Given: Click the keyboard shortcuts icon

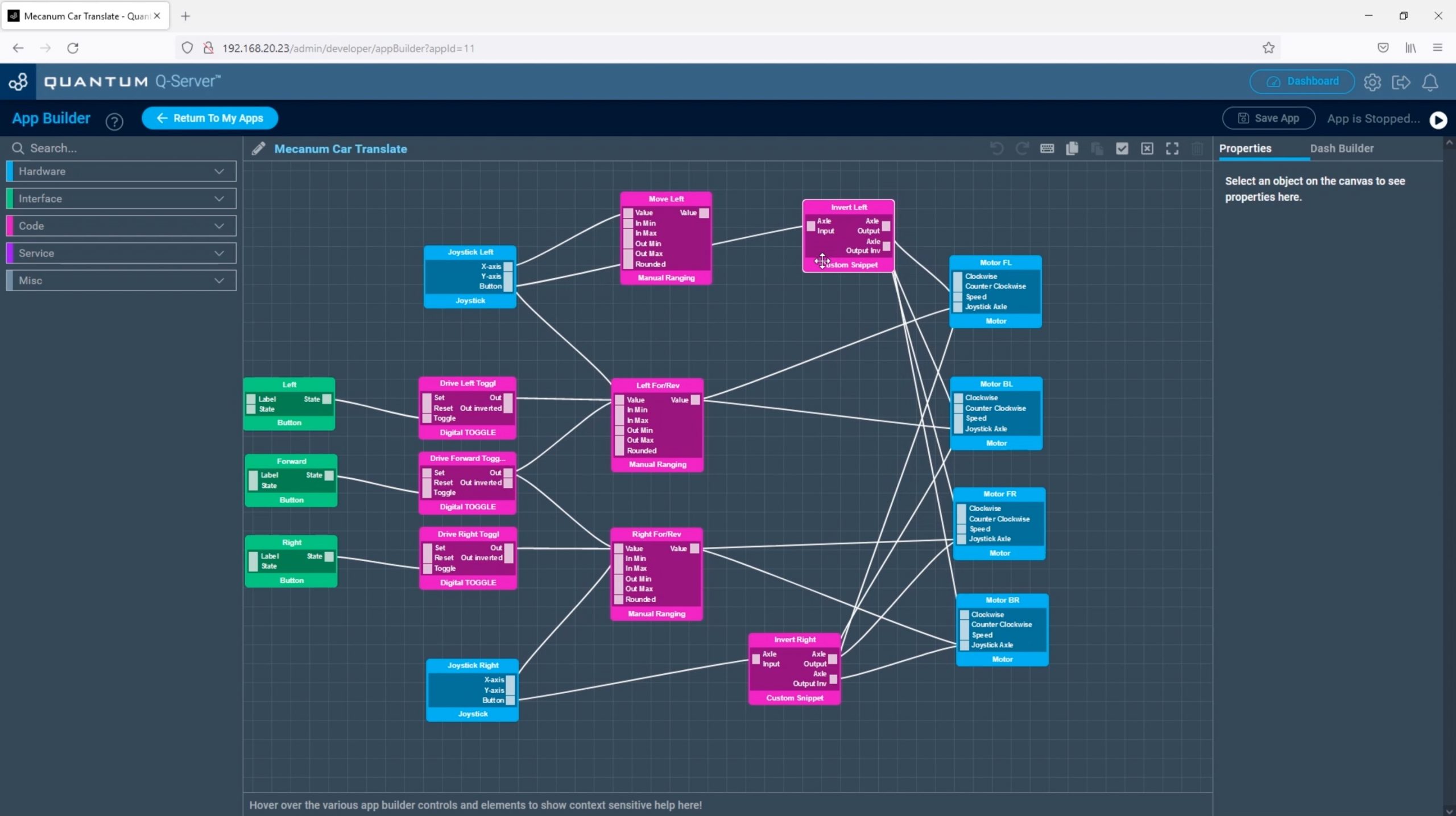Looking at the screenshot, I should [1046, 148].
